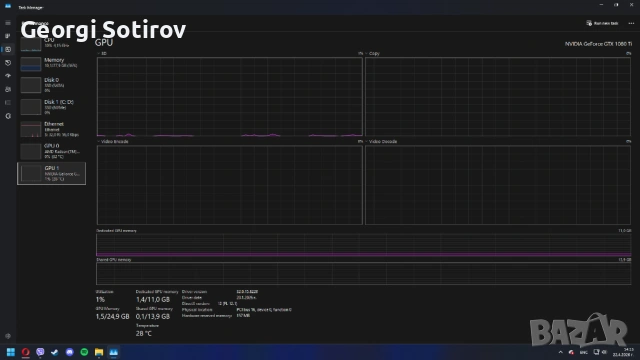Select GPU 1 NVIDIA GeForce item
The image size is (640, 360).
point(51,173)
